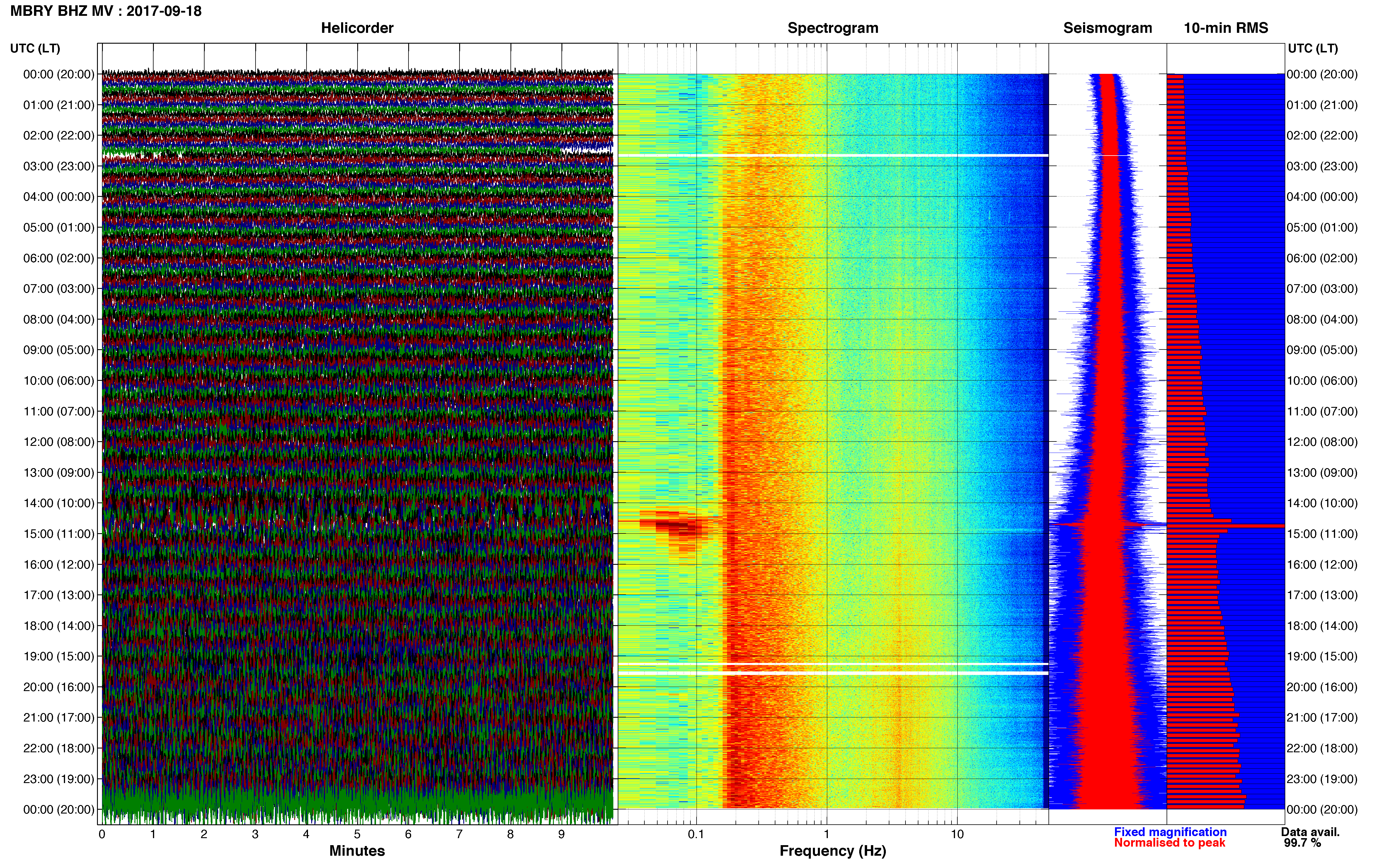This screenshot has height=868, width=1389.
Task: Click the 'Normalised to peak' legend text
Action: coord(1170,843)
